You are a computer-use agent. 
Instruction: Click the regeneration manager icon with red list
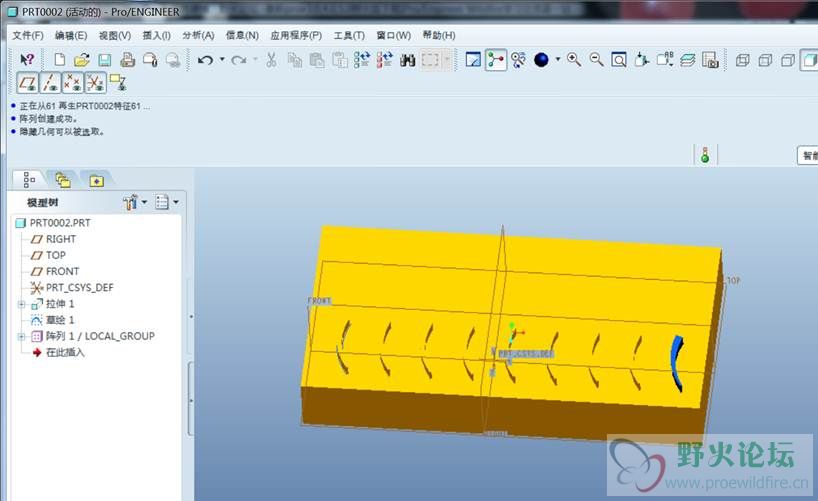pos(384,59)
